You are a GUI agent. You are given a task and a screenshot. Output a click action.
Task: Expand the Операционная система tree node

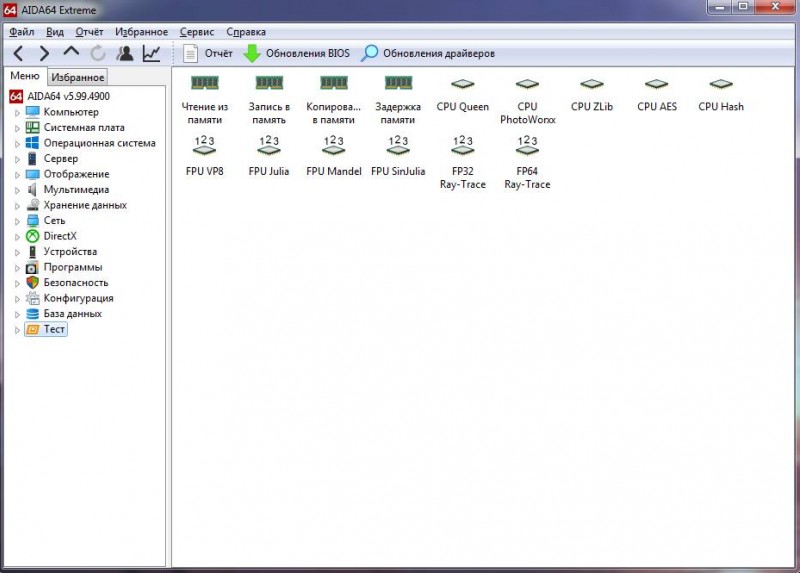pyautogui.click(x=17, y=143)
